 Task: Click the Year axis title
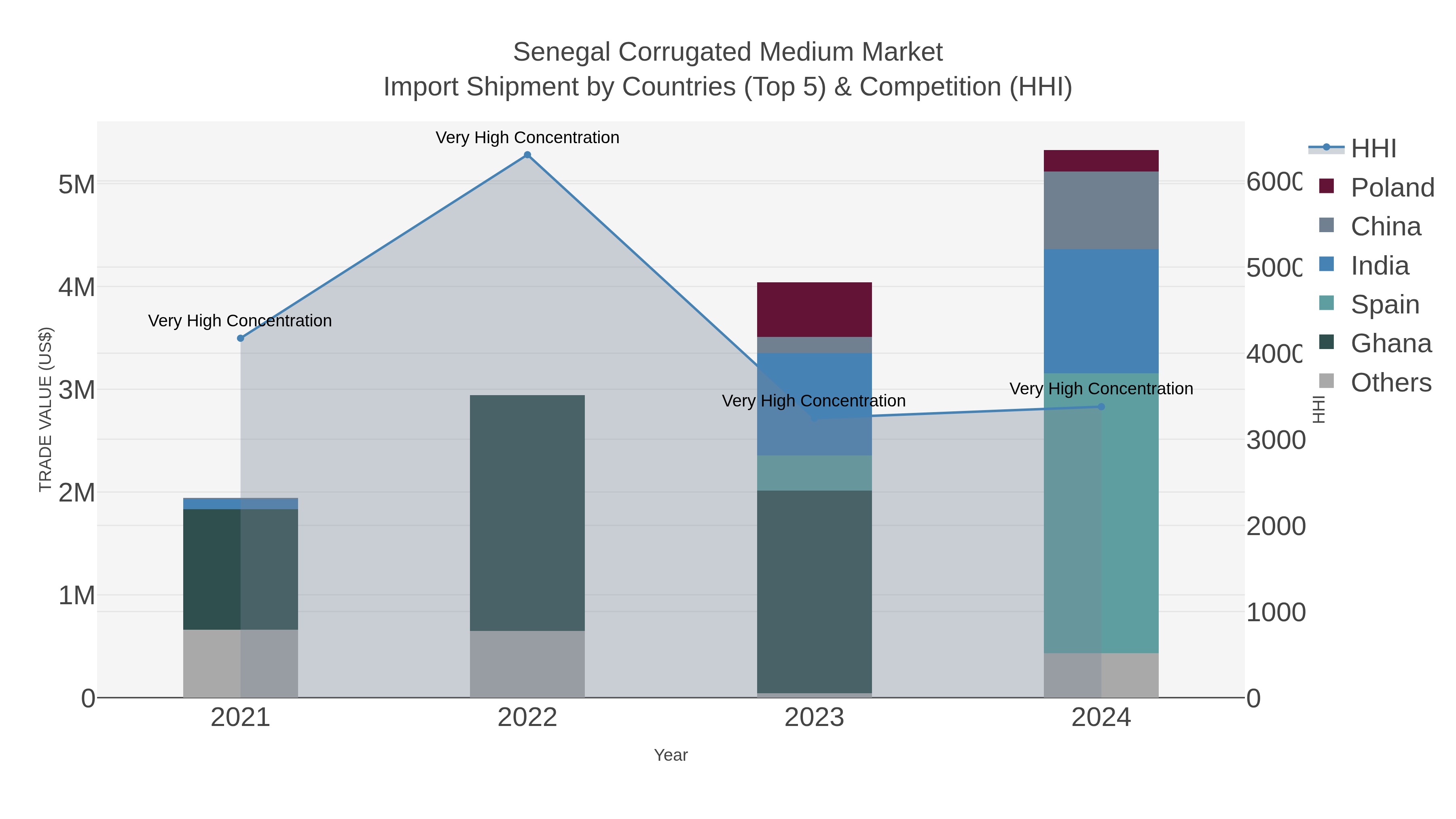tap(671, 755)
